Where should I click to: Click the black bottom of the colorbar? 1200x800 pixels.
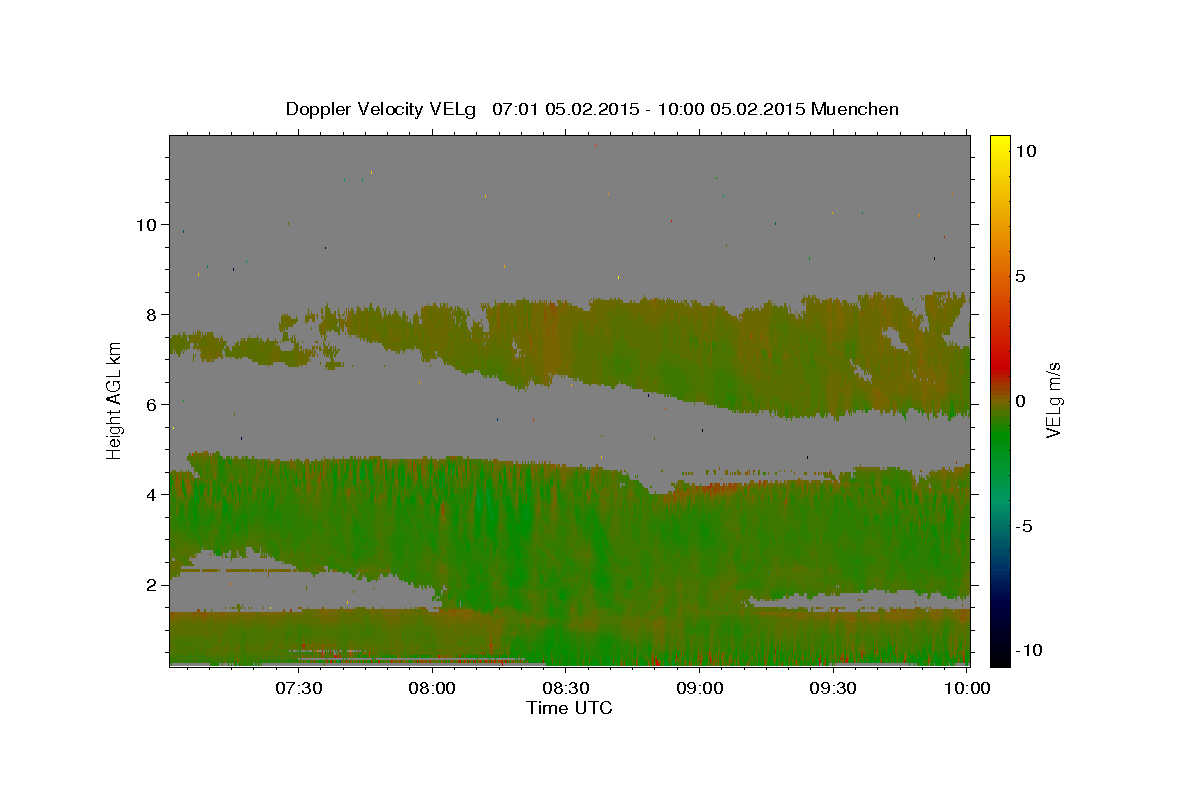click(999, 658)
